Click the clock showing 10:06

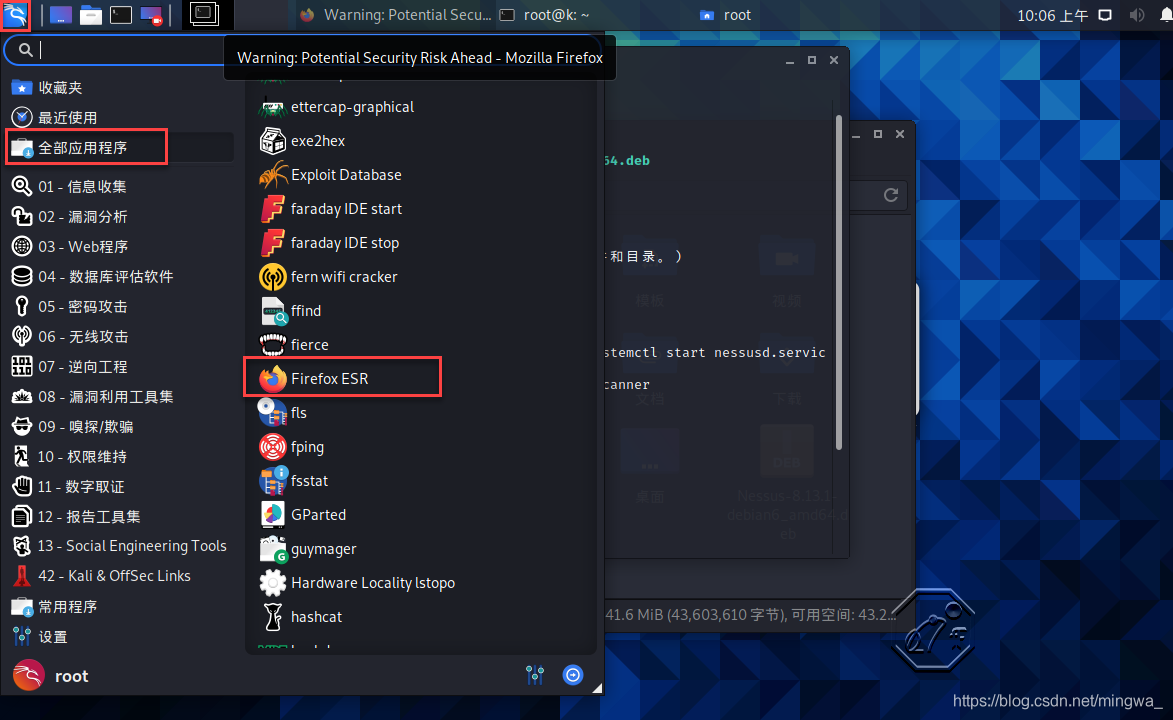[1052, 16]
